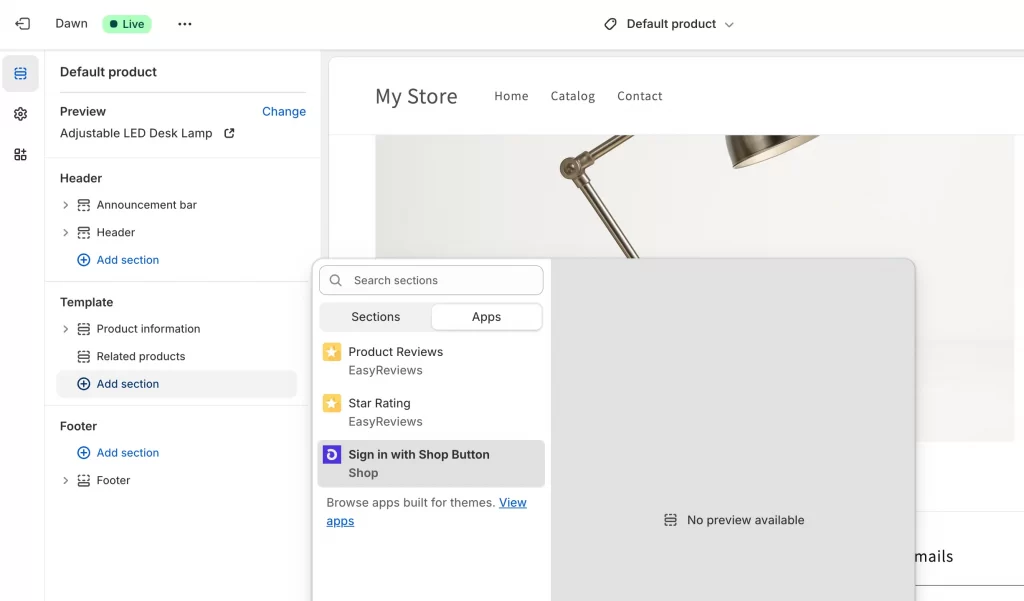1024x601 pixels.
Task: Open Home in store navigation
Action: 511,96
